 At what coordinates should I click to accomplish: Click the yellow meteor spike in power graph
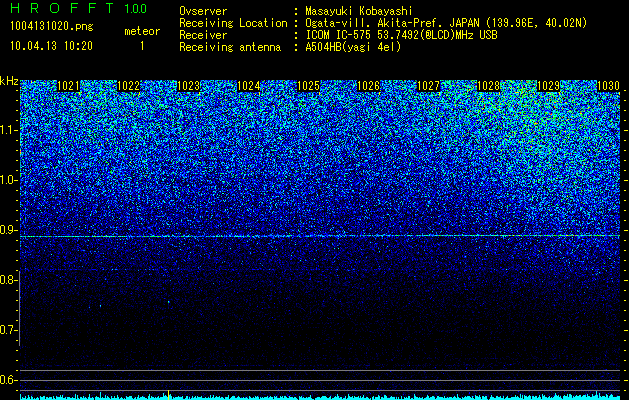(168, 395)
